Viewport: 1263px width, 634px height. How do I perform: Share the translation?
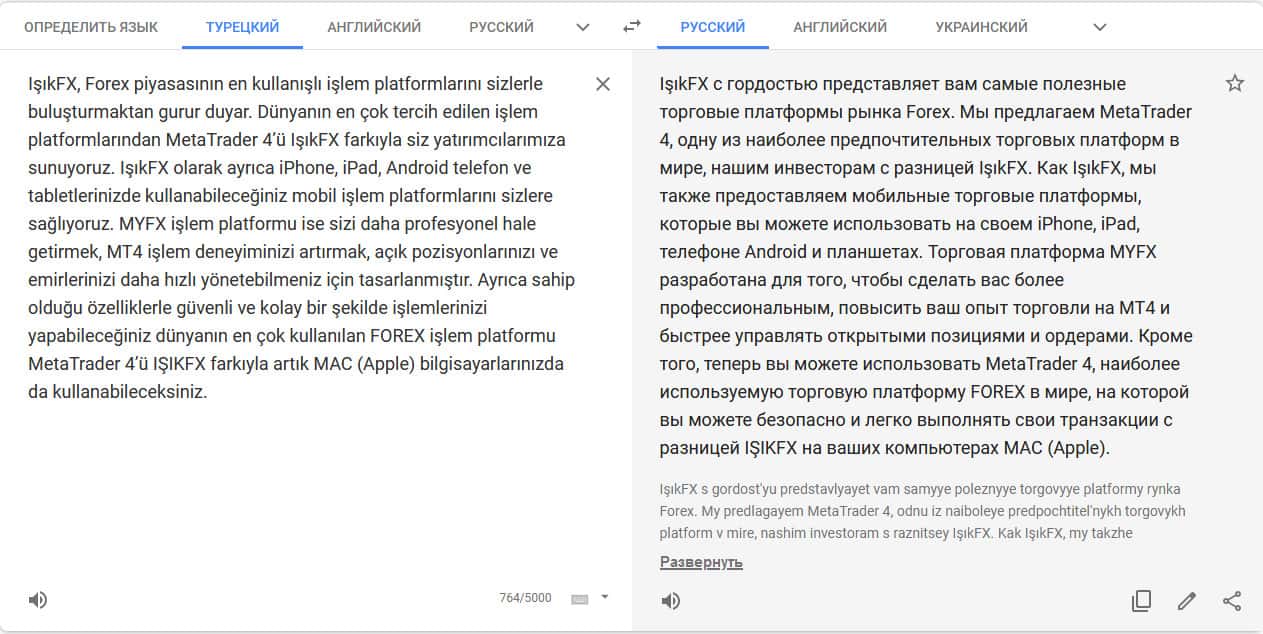coord(1232,600)
